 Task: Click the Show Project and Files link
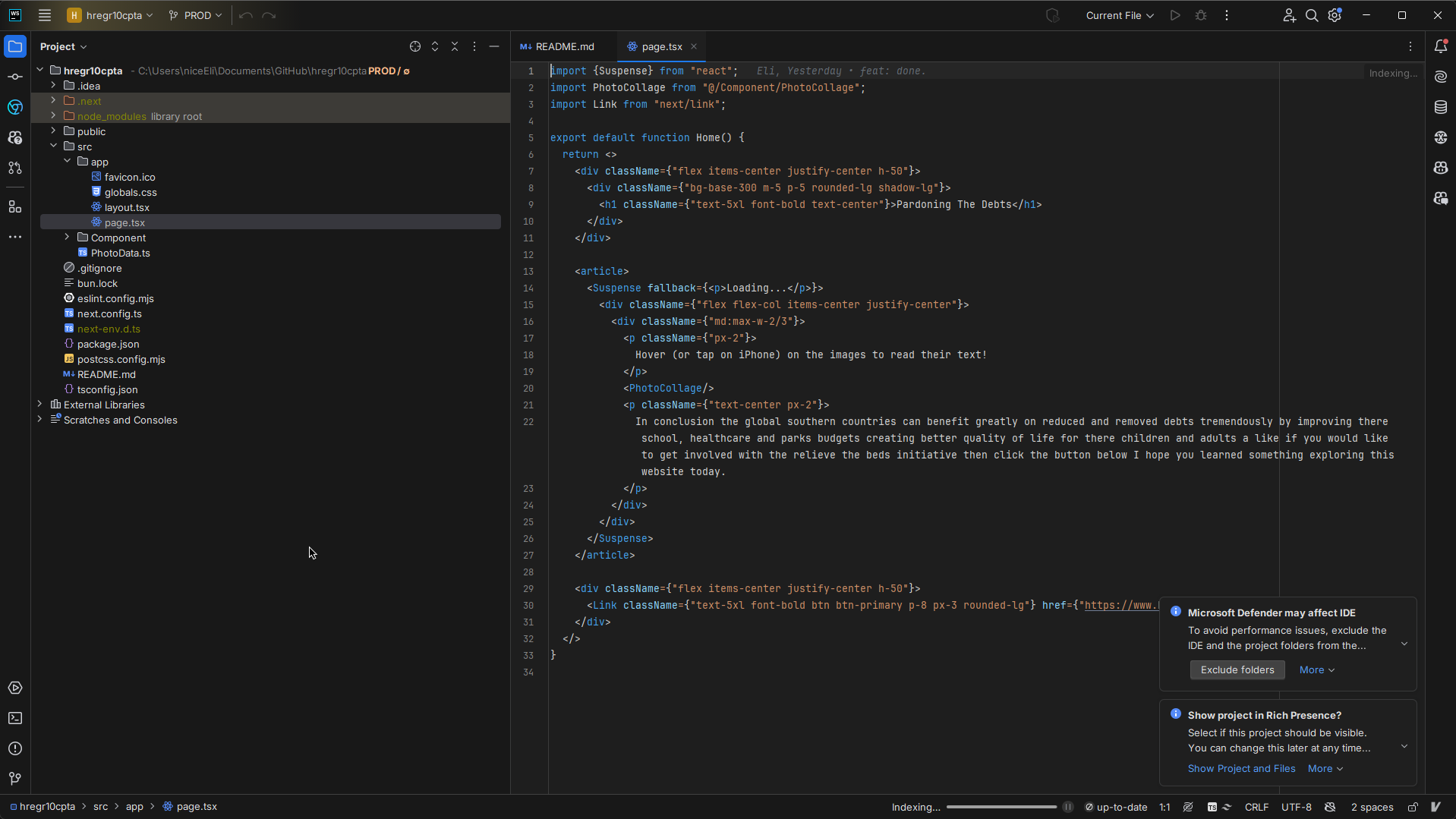click(x=1240, y=768)
